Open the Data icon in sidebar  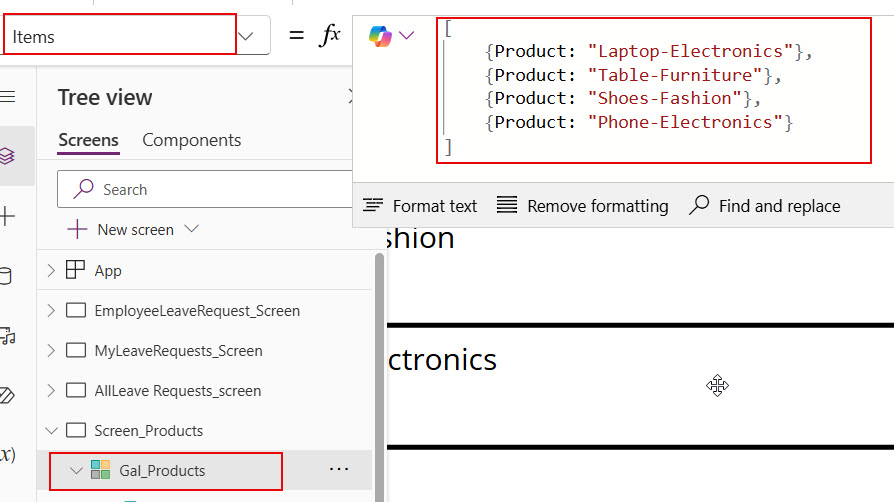coord(6,276)
